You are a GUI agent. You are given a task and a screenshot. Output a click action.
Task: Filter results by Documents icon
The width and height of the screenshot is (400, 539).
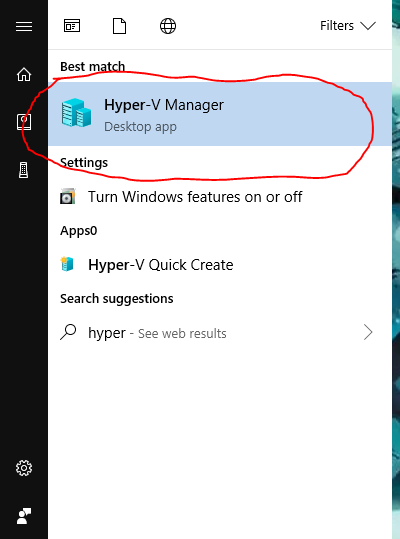click(x=120, y=26)
